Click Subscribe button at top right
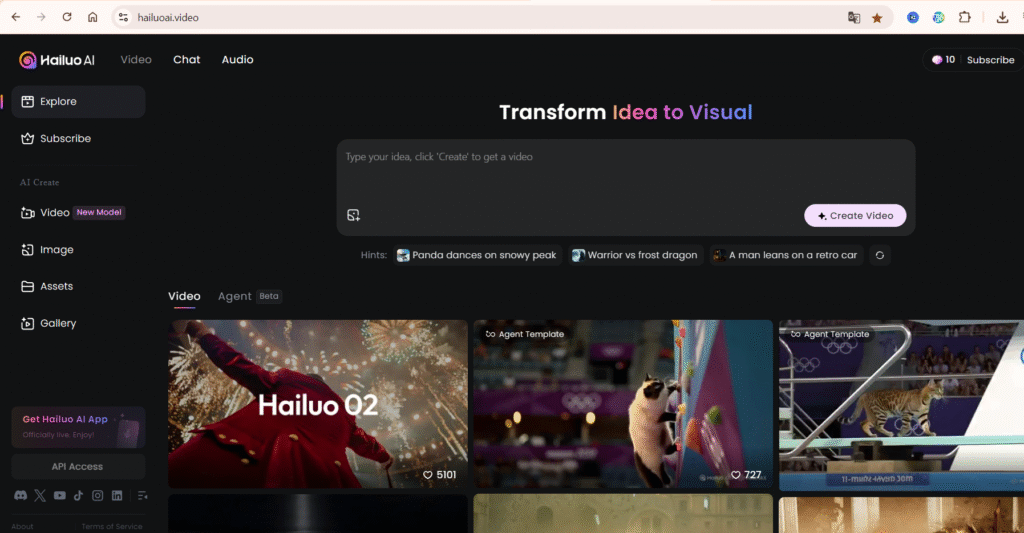1024x533 pixels. click(x=990, y=59)
